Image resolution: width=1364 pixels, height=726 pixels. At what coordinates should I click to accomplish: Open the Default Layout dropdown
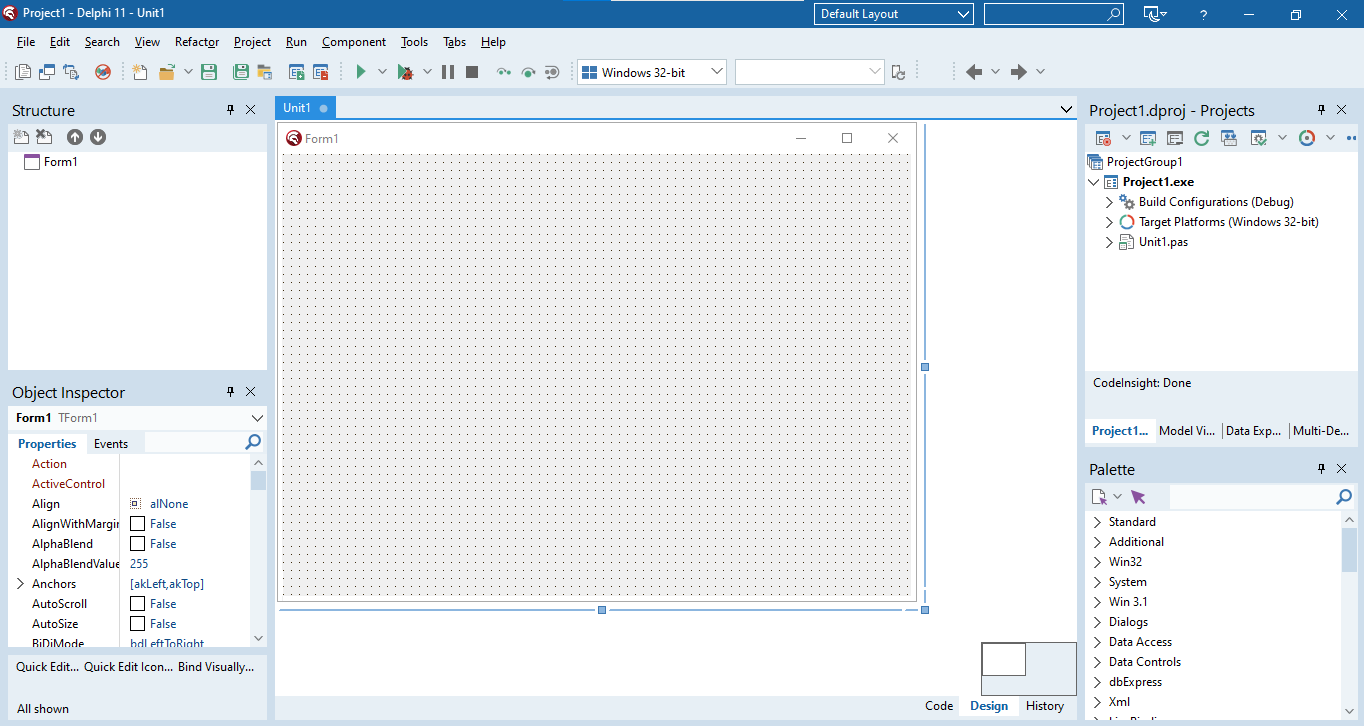(894, 14)
